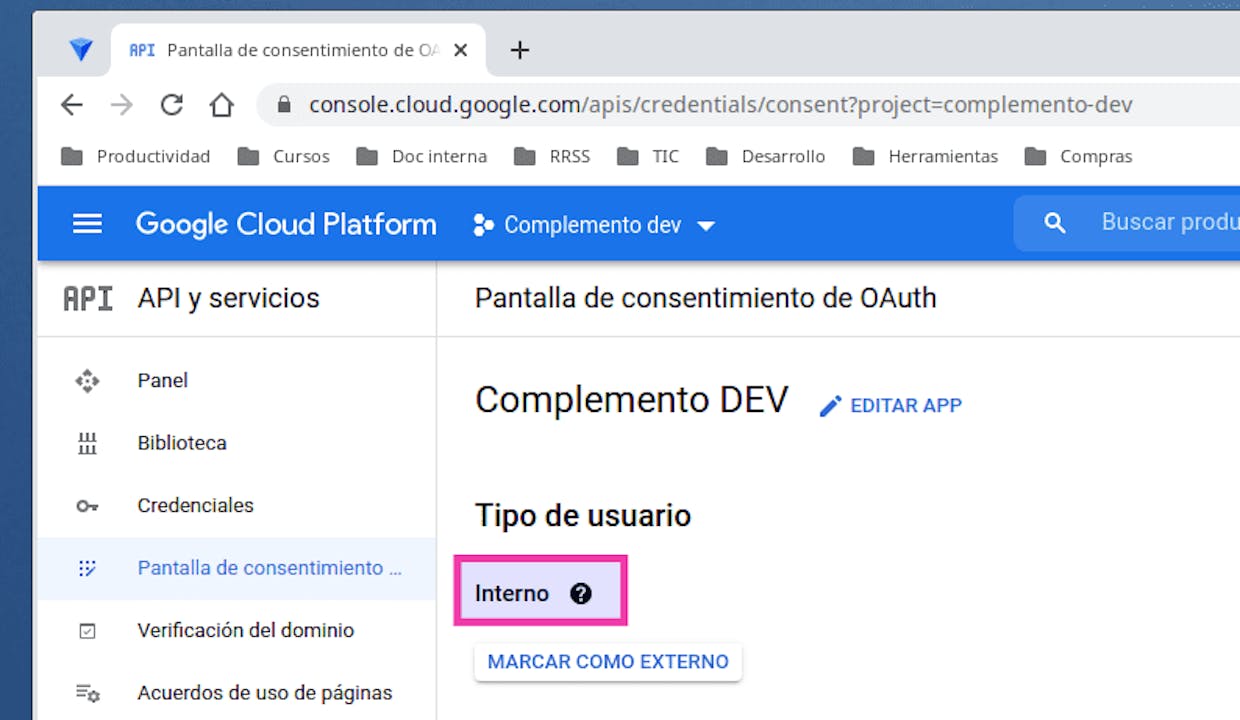The width and height of the screenshot is (1240, 720).
Task: Open the Doc interna bookmarks folder
Action: [x=422, y=156]
